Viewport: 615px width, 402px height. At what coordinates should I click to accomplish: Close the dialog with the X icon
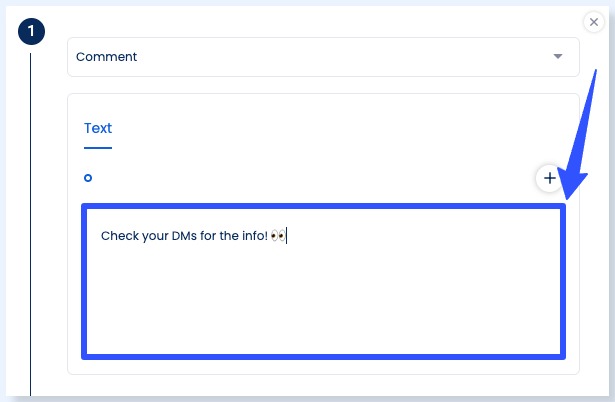coord(594,21)
